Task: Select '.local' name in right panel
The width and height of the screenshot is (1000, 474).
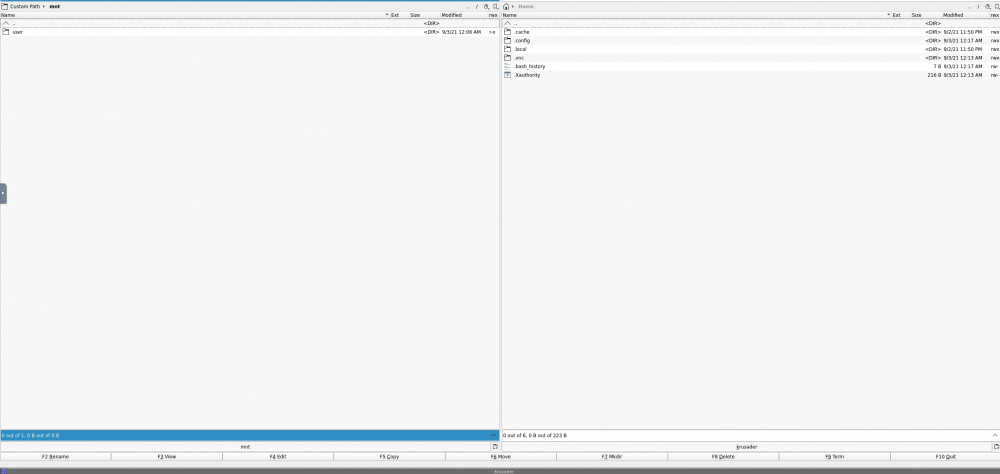Action: (520, 49)
